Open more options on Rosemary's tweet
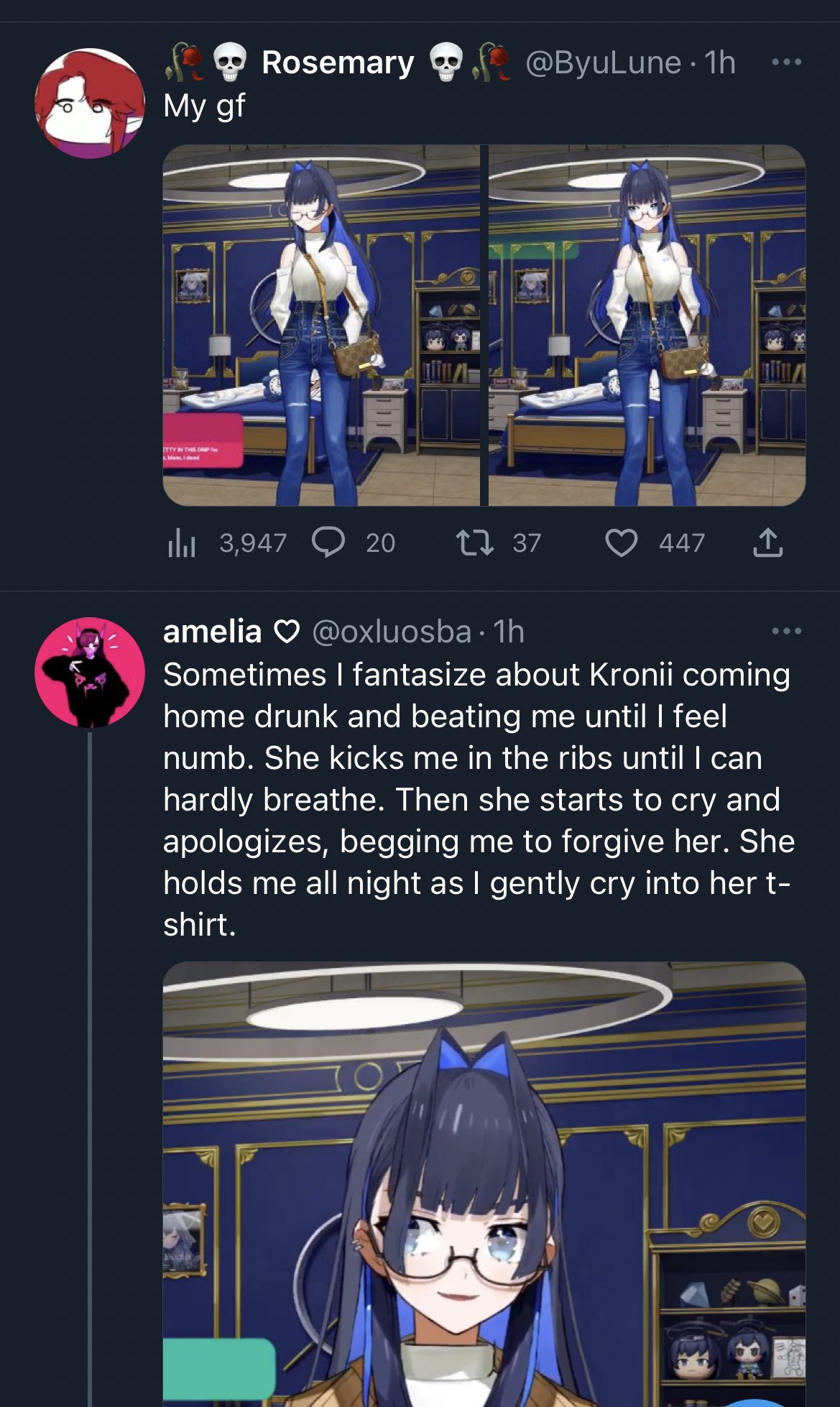This screenshot has width=840, height=1407. pos(786,62)
